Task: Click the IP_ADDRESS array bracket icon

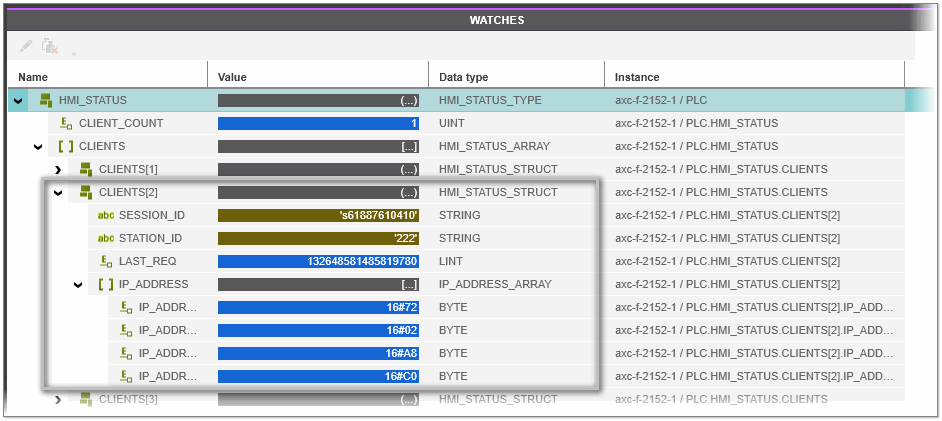Action: 106,284
